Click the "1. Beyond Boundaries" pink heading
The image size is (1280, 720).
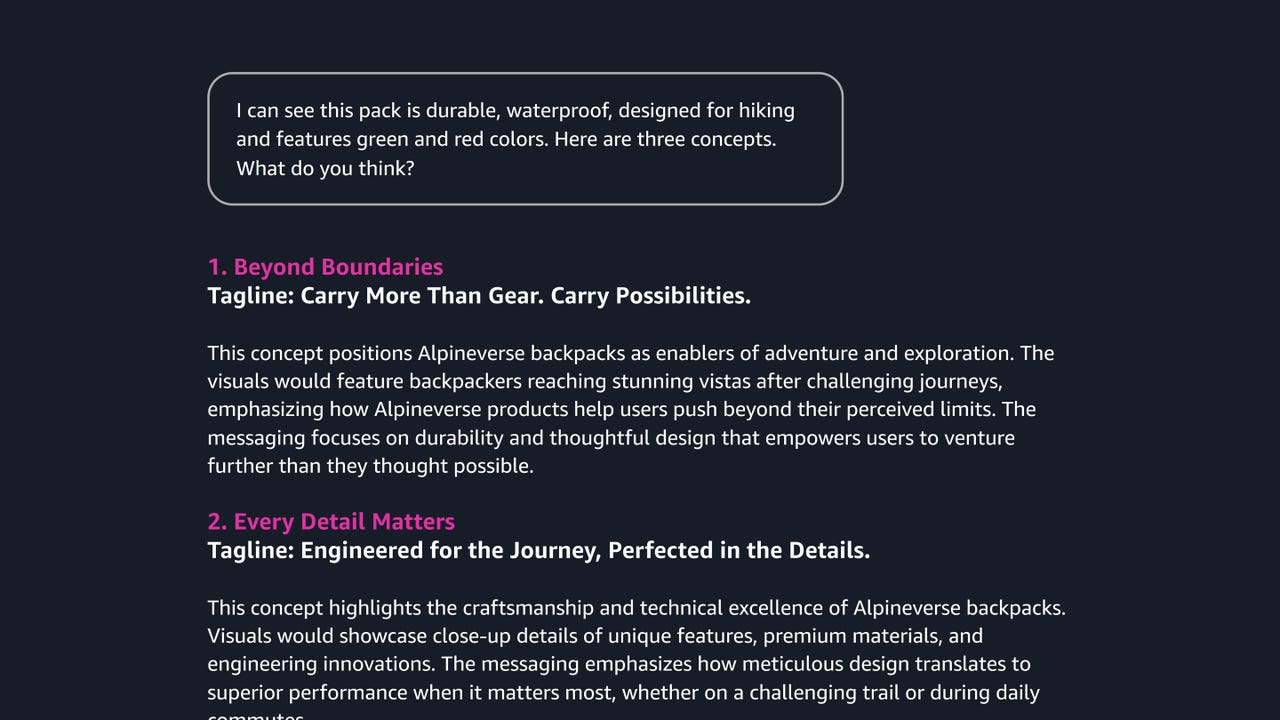(x=325, y=267)
